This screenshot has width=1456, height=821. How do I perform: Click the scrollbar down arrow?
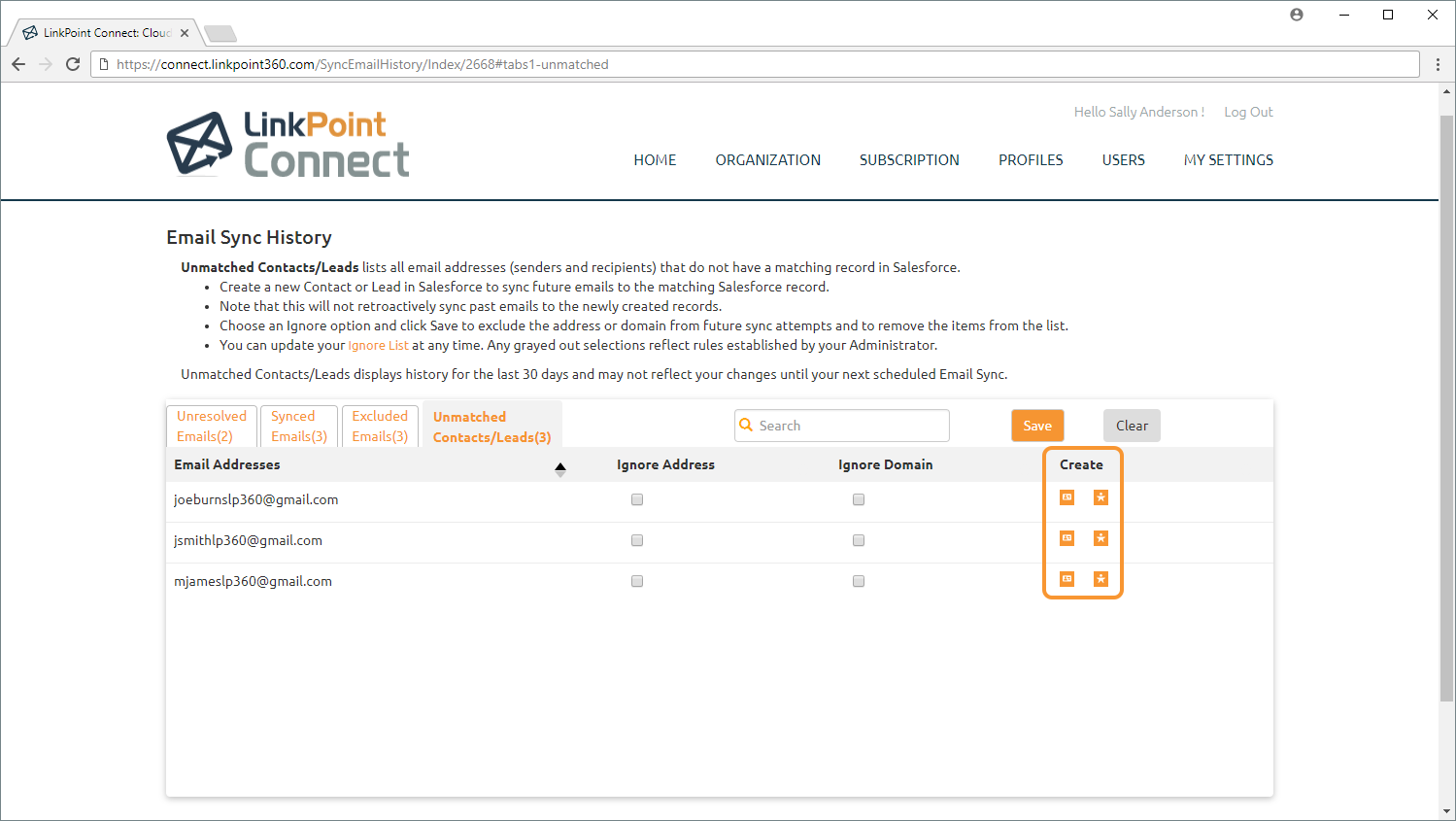click(1447, 812)
